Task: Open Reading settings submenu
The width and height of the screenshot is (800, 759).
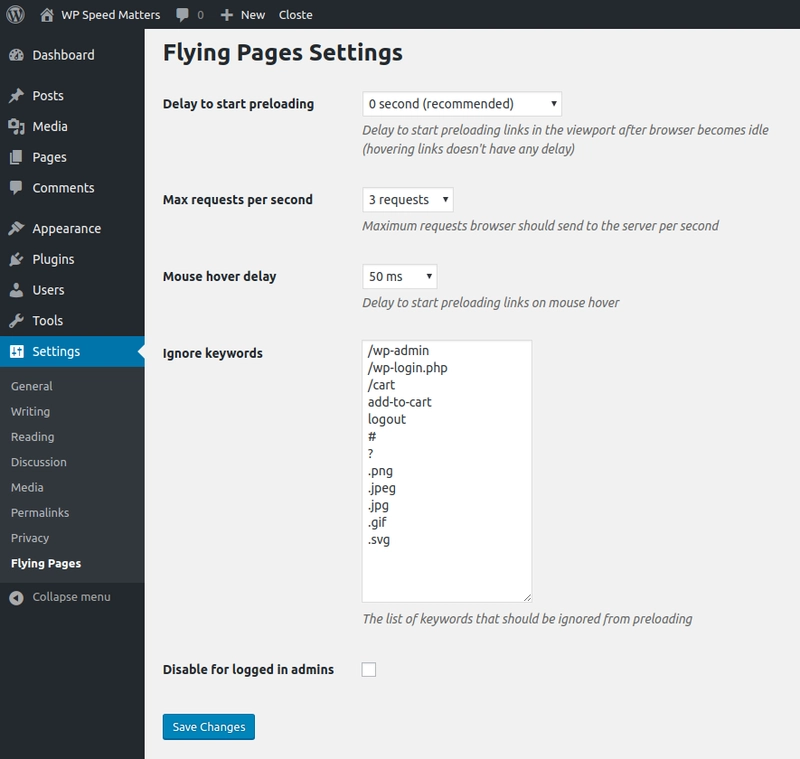Action: 33,437
